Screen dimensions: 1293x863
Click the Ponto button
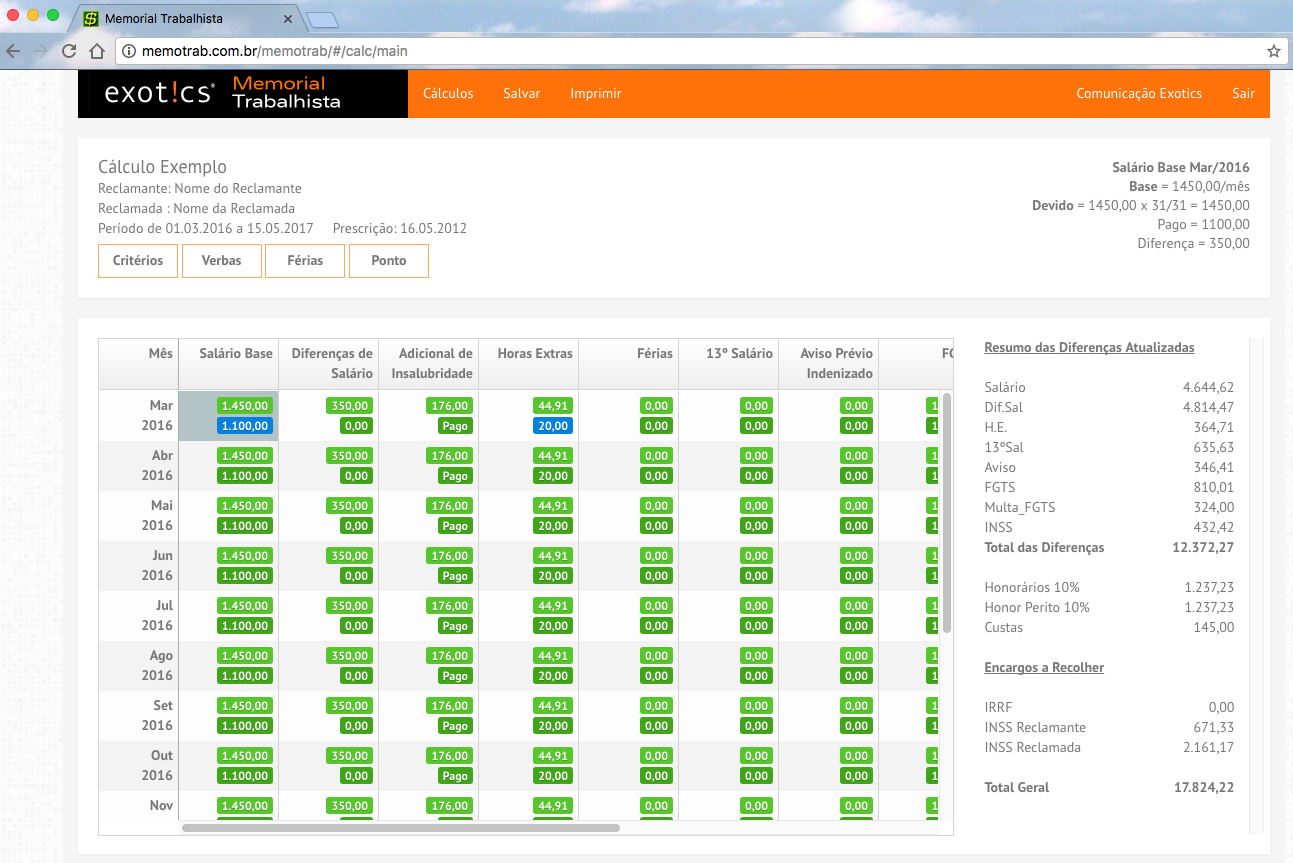coord(388,261)
